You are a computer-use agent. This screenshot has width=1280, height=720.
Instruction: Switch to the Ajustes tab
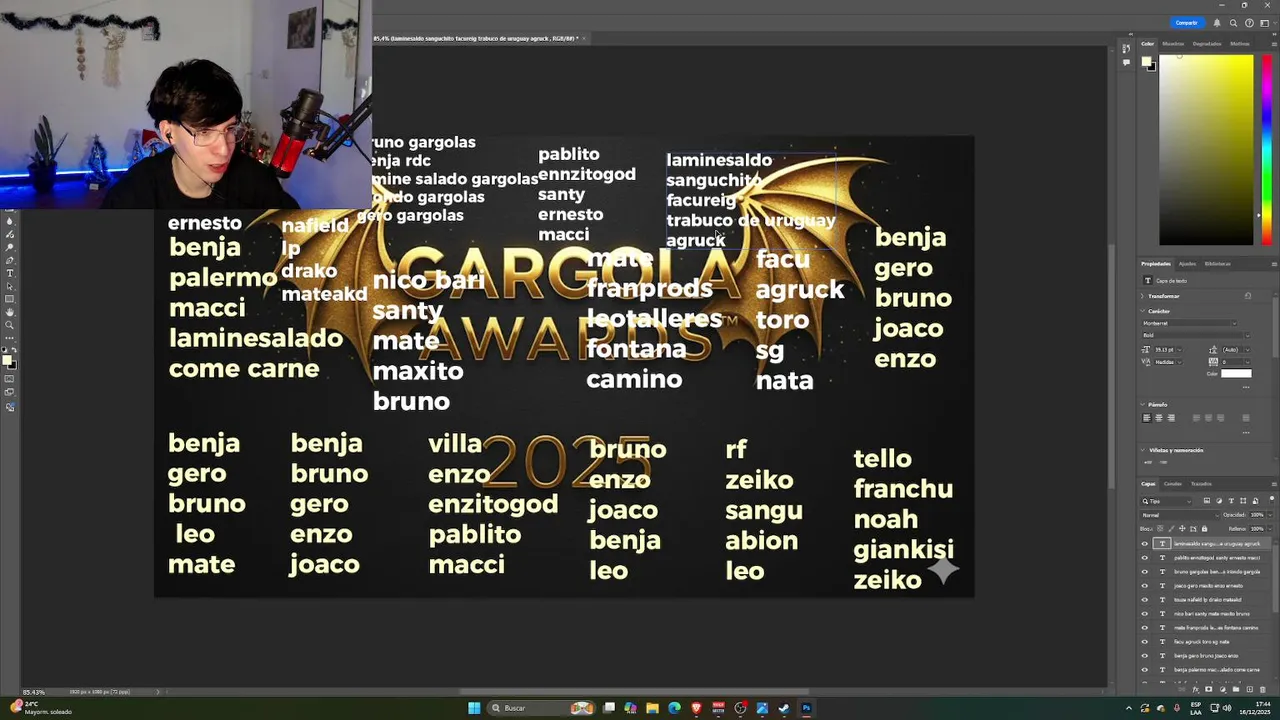1187,264
